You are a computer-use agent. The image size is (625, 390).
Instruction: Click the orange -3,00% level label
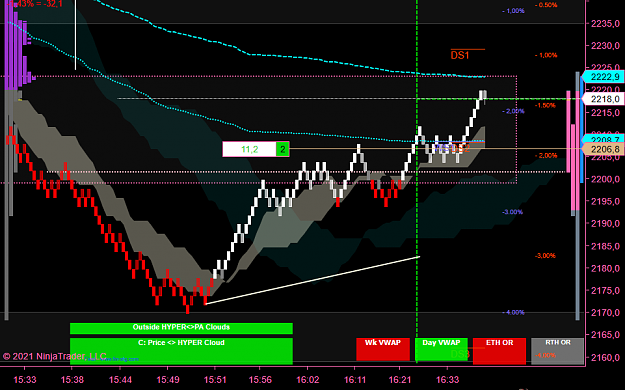click(545, 256)
